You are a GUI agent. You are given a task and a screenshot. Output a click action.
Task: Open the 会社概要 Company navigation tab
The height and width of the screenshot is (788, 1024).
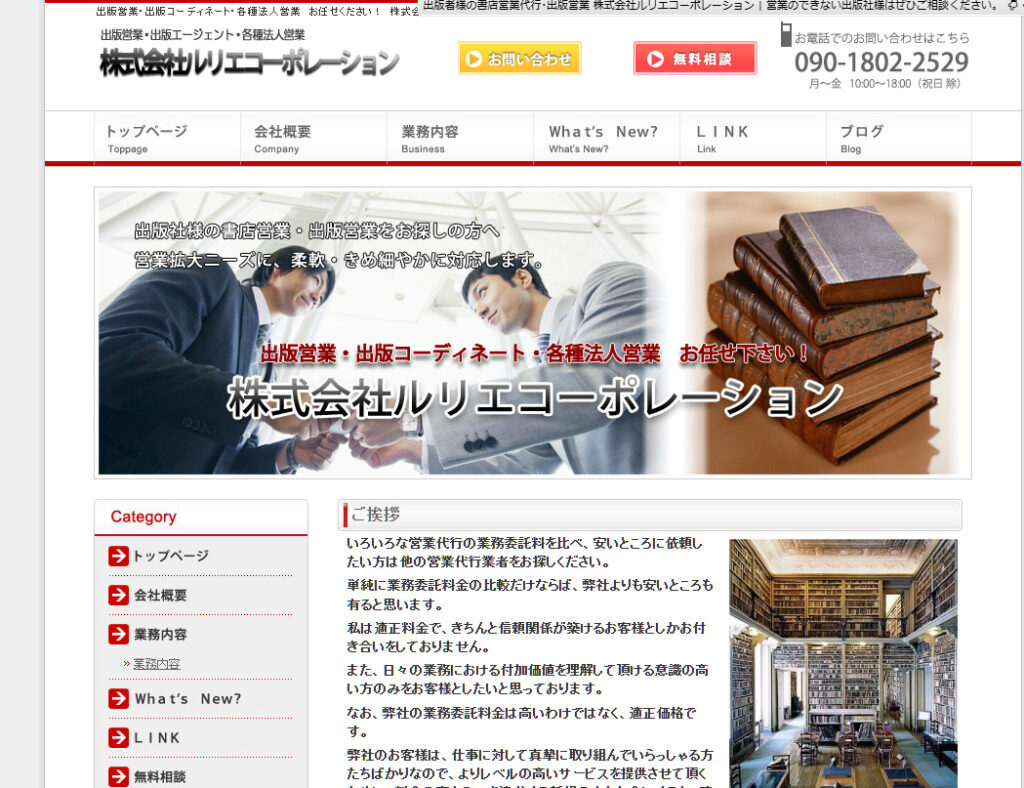click(313, 138)
